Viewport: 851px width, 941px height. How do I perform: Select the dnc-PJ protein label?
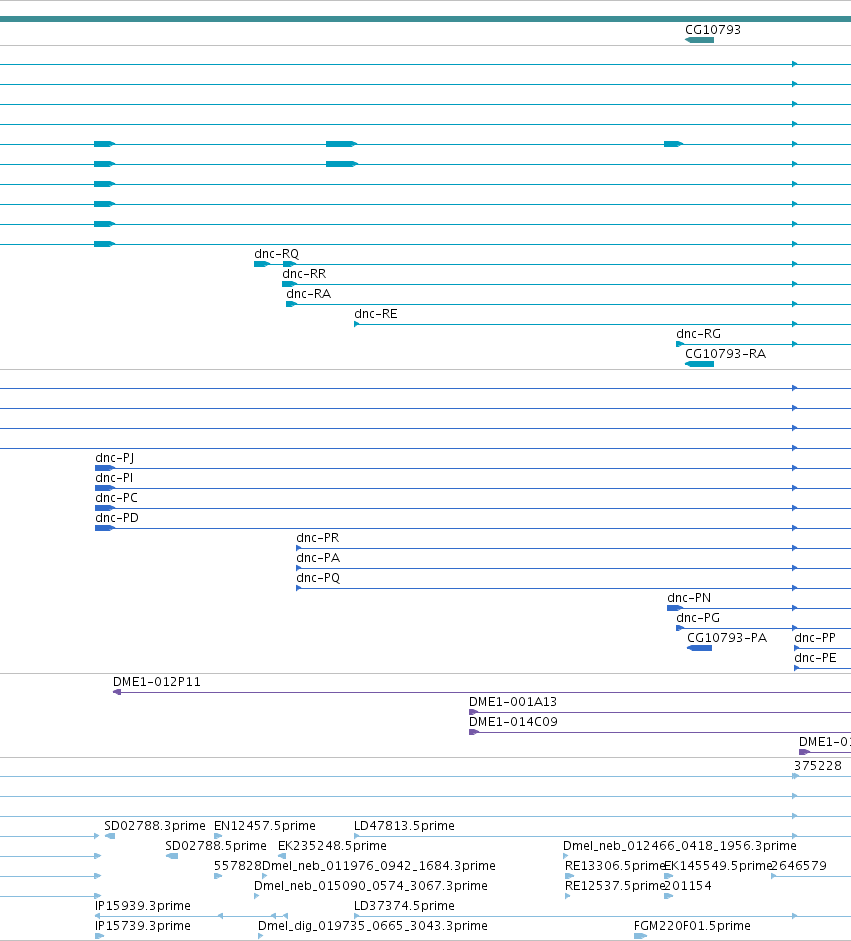click(x=115, y=458)
